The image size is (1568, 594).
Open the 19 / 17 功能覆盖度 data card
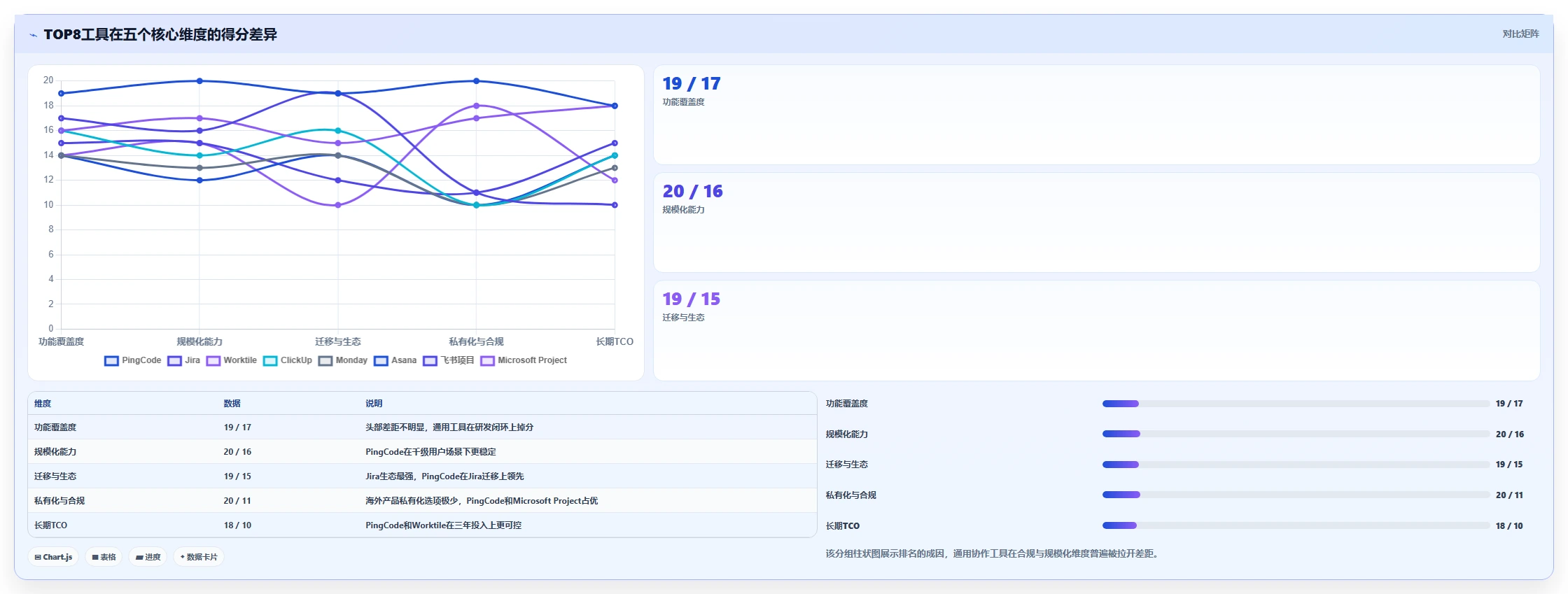click(x=1096, y=115)
